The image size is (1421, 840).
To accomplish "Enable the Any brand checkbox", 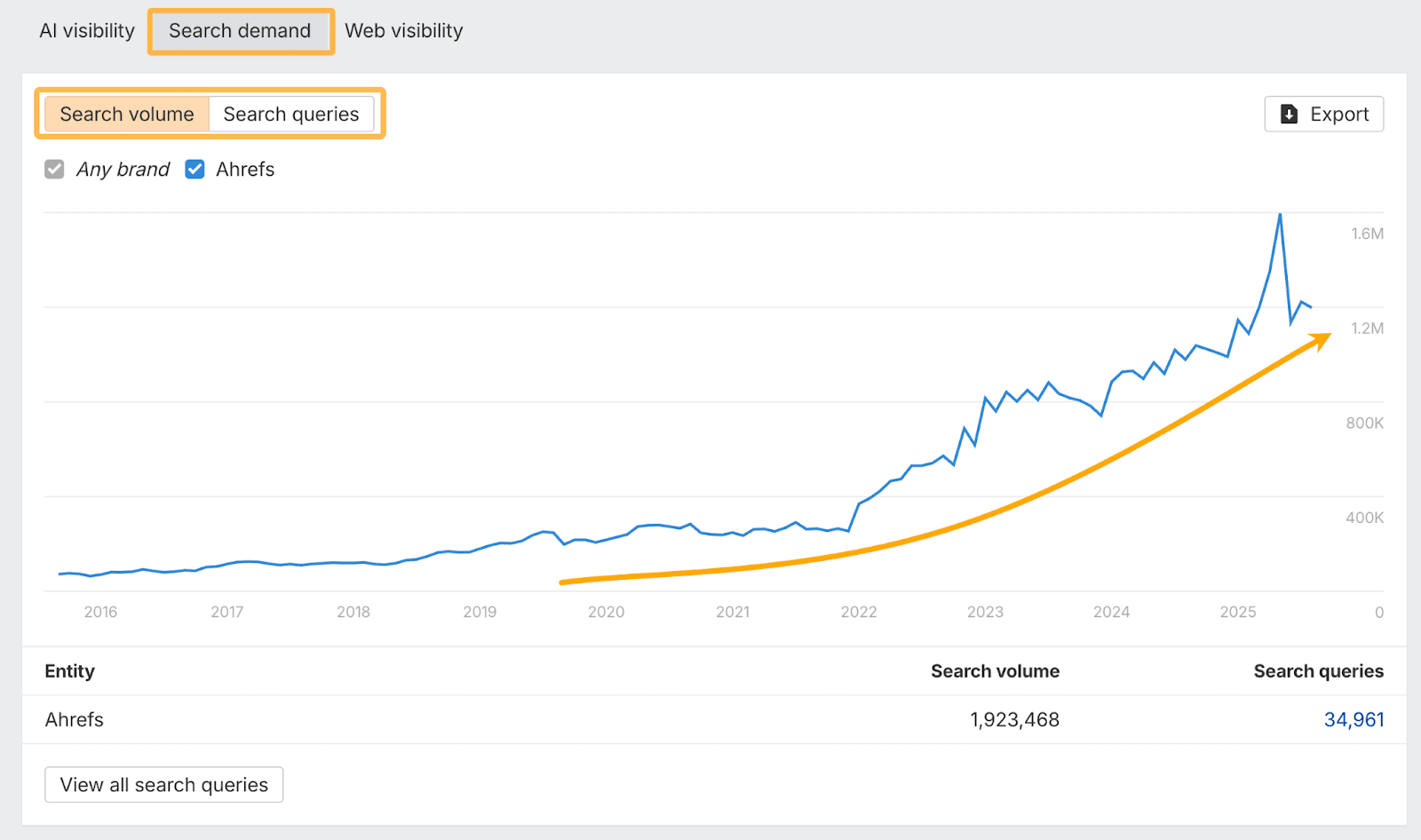I will [x=54, y=169].
